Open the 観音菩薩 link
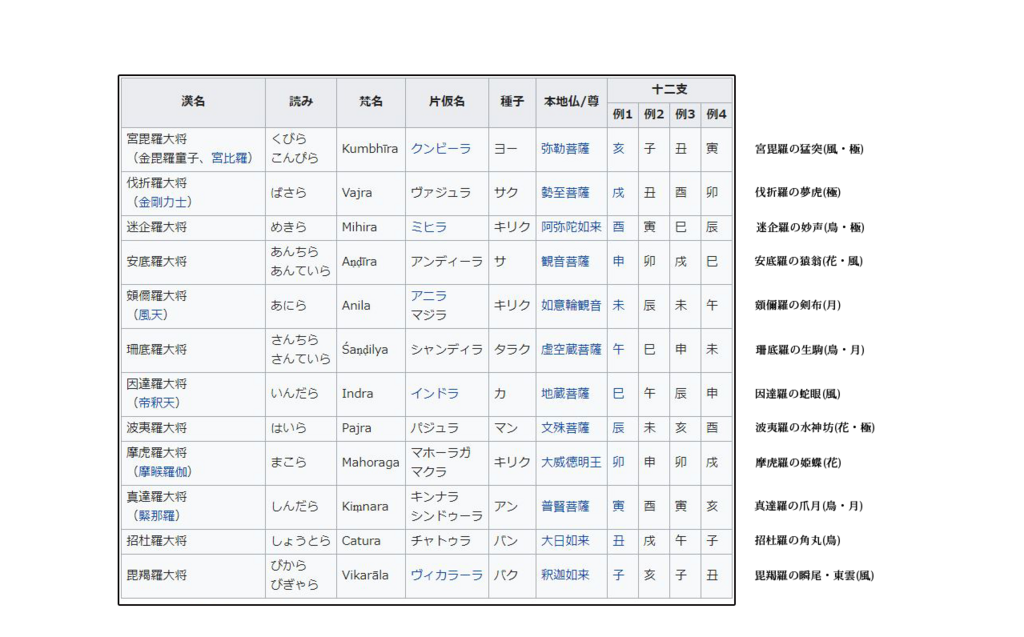The width and height of the screenshot is (1024, 637). point(565,261)
